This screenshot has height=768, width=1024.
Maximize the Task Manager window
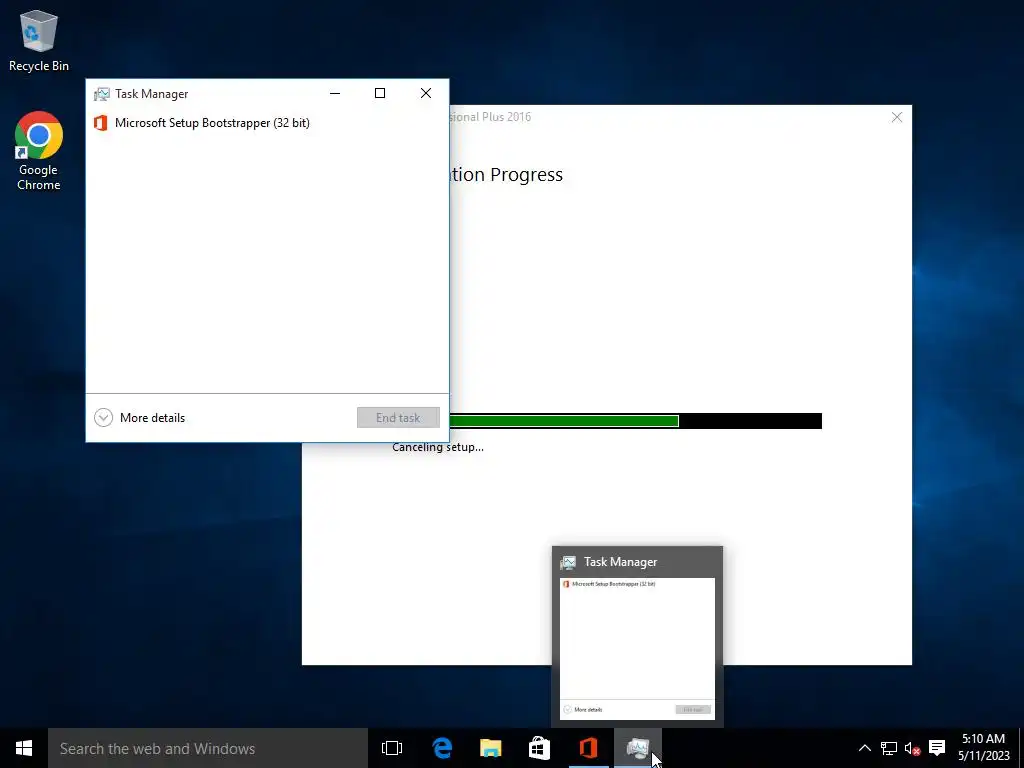pos(380,93)
